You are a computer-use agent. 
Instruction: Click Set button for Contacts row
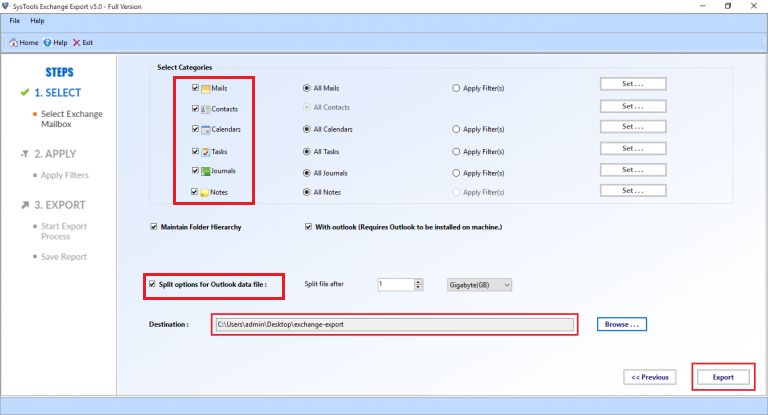tap(633, 106)
